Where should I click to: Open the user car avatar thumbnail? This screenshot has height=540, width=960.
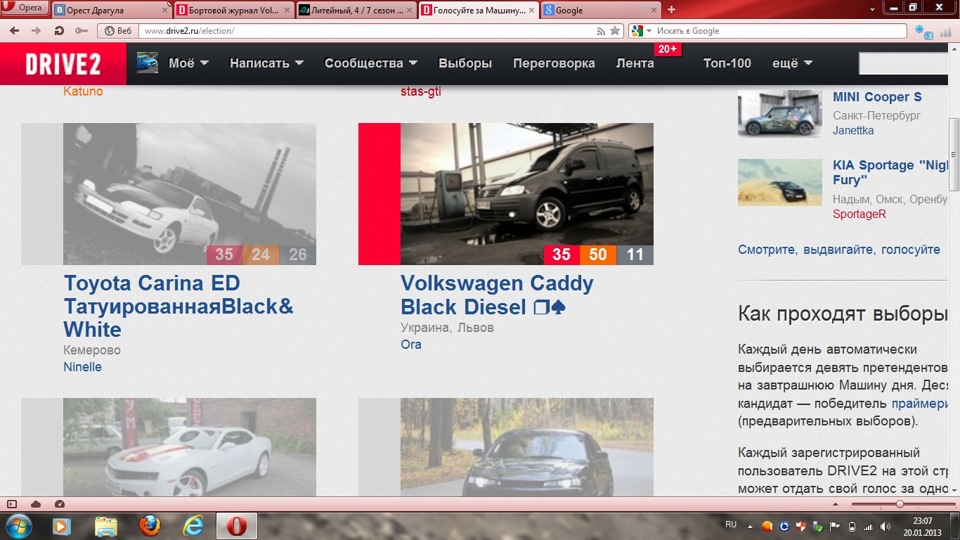[x=147, y=62]
